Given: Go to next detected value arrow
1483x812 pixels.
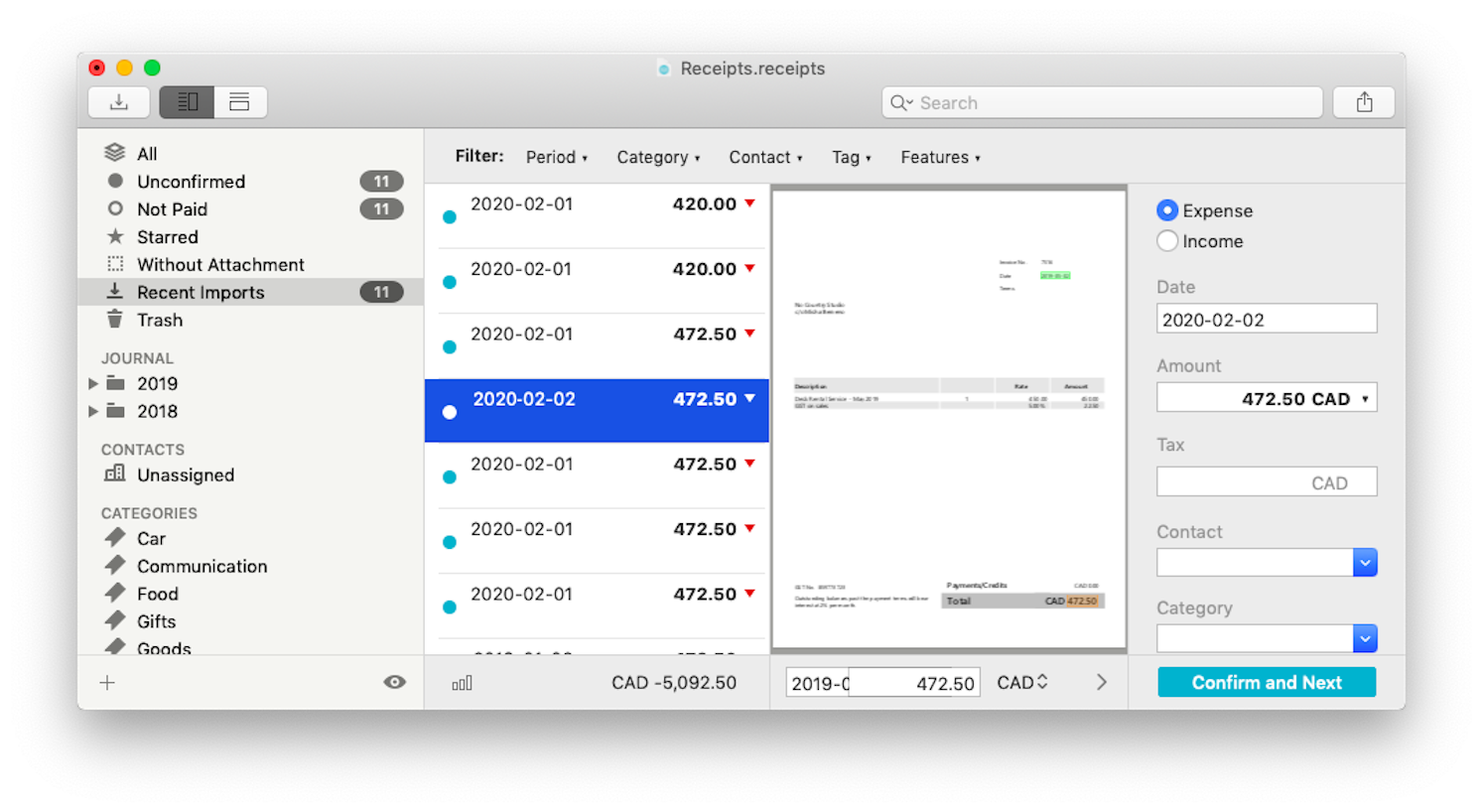Looking at the screenshot, I should 1101,682.
